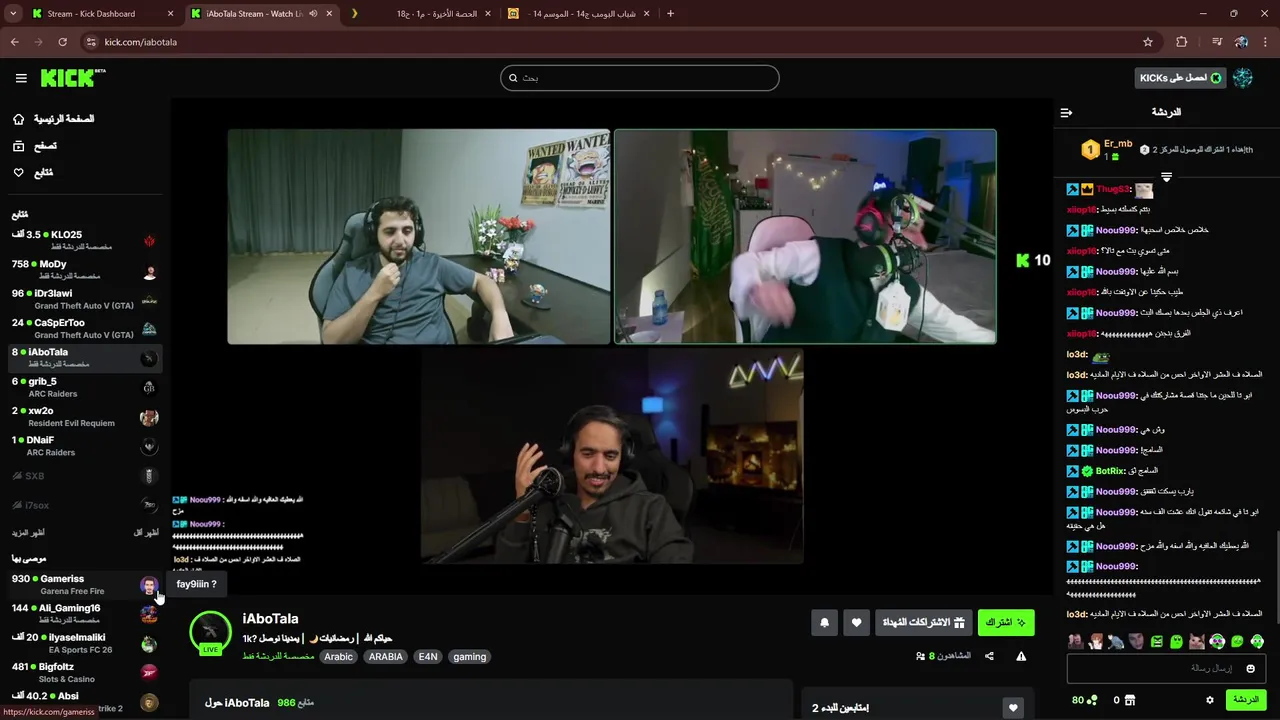This screenshot has height=720, width=1280.
Task: Click BotRix username in chat
Action: (x=1110, y=471)
